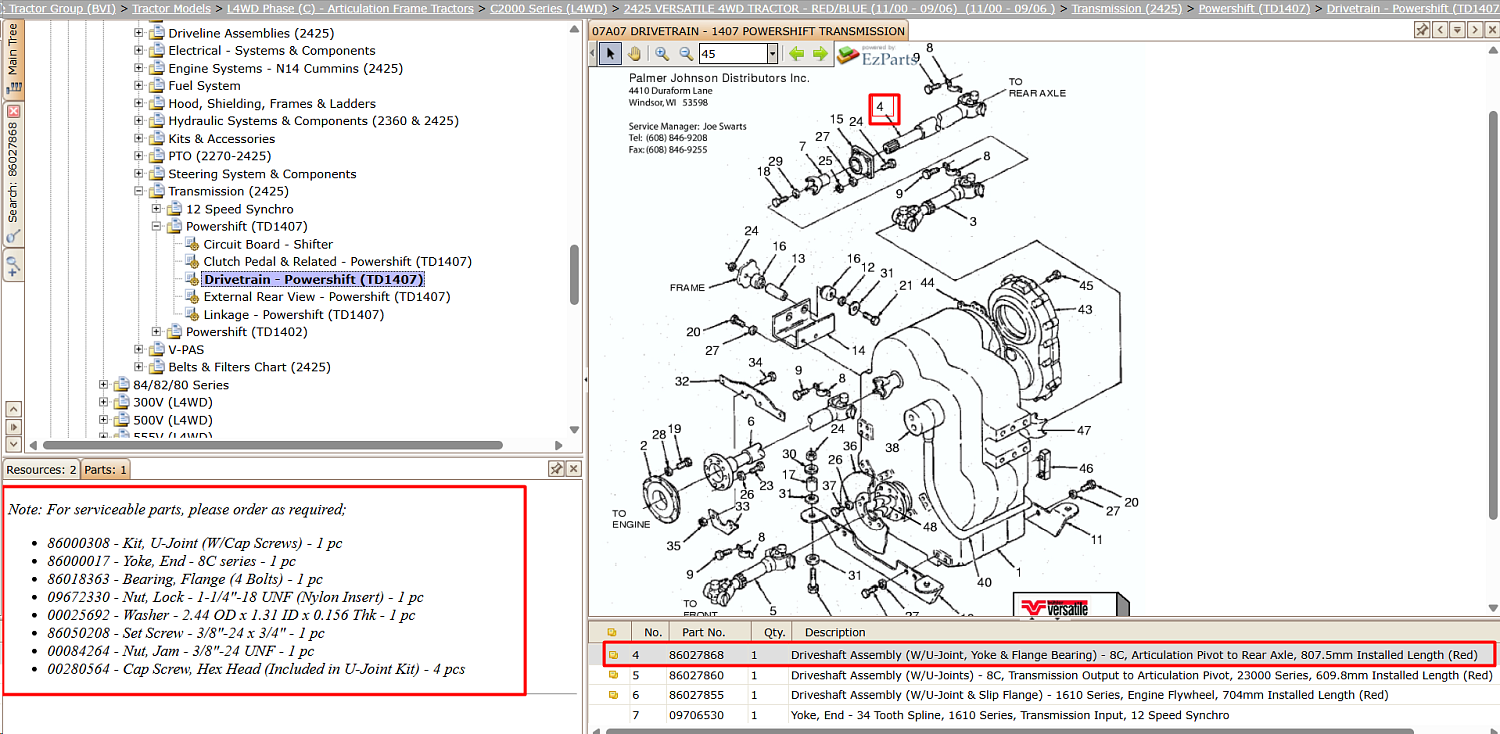Viewport: 1500px width, 734px height.
Task: Activate the hand pan tool
Action: pos(633,54)
